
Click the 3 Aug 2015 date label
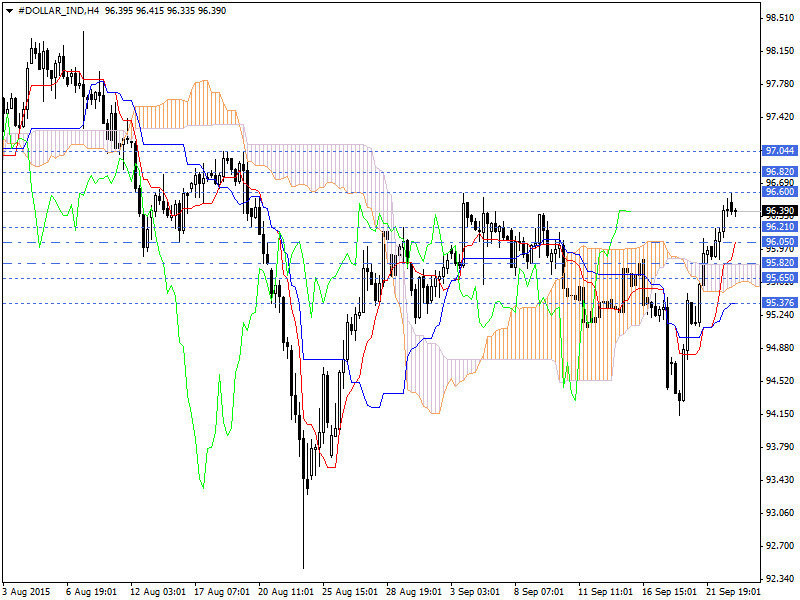click(29, 591)
